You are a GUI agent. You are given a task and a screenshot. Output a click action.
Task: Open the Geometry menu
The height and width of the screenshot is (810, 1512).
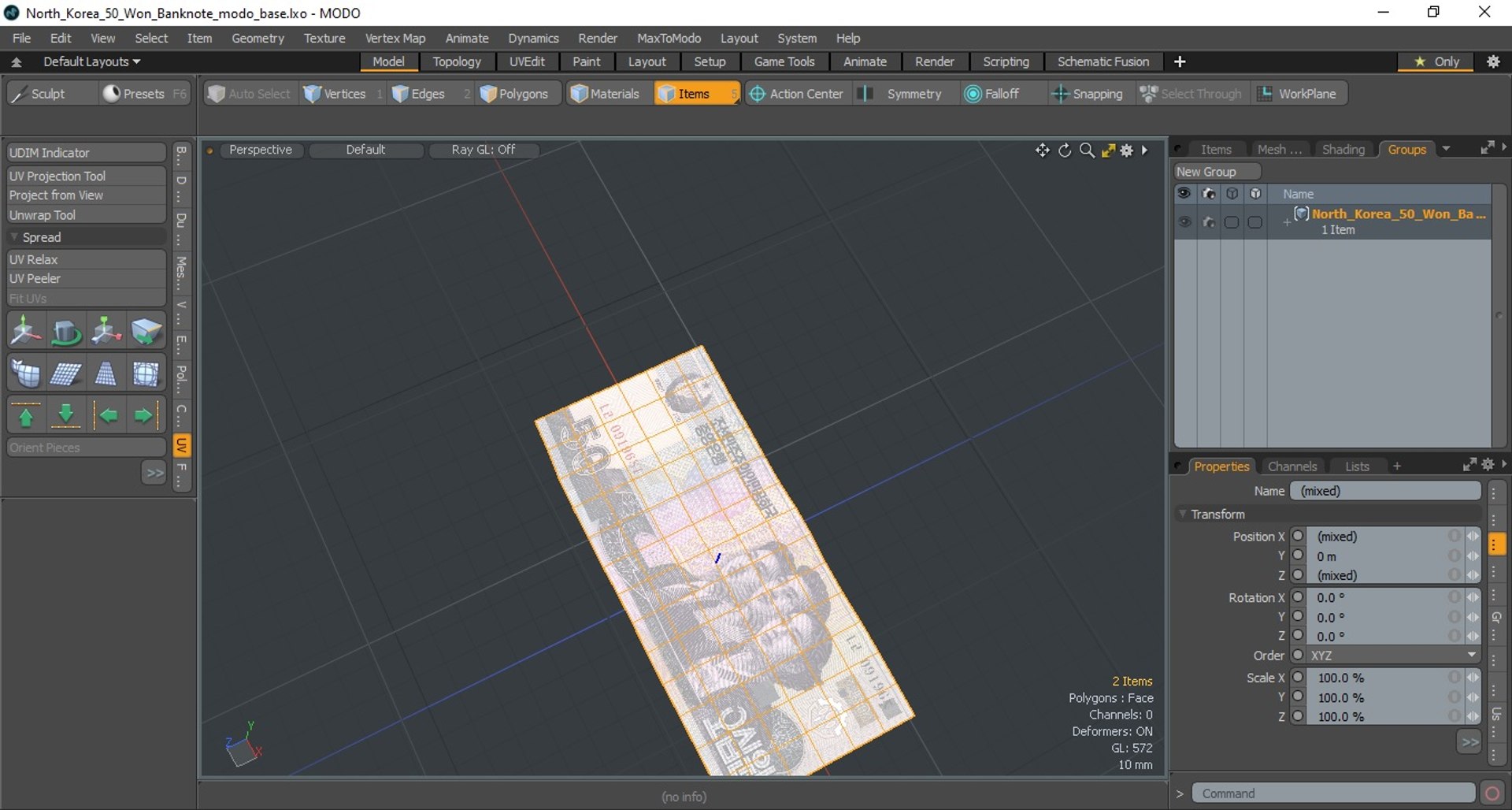258,38
